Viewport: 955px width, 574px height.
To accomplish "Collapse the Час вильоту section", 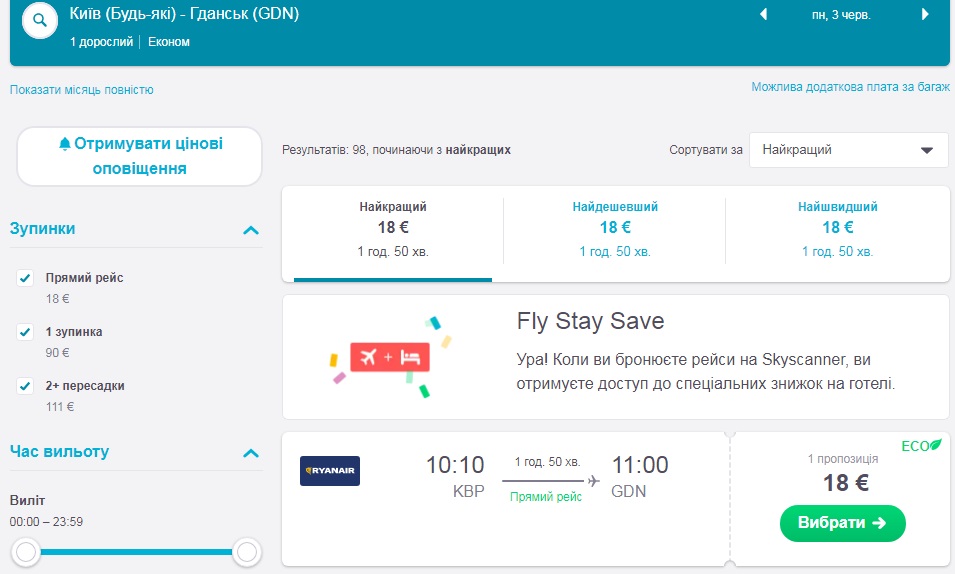I will point(251,453).
